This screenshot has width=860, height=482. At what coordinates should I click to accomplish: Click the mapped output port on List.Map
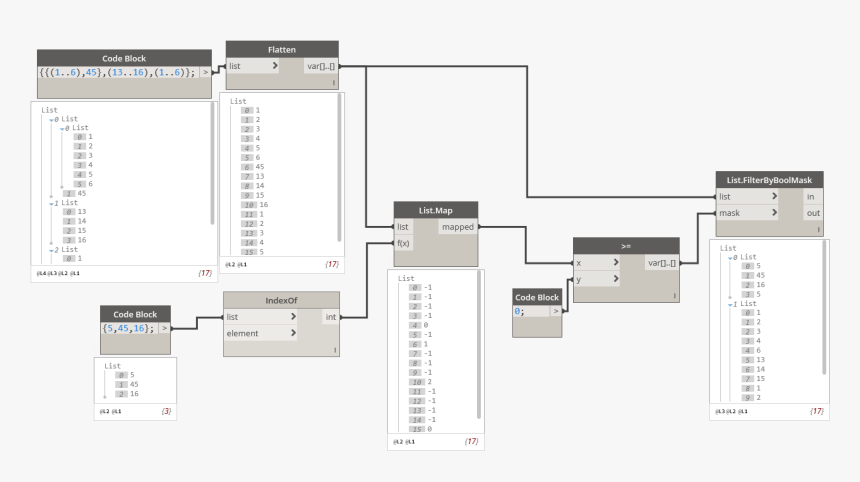[x=458, y=227]
